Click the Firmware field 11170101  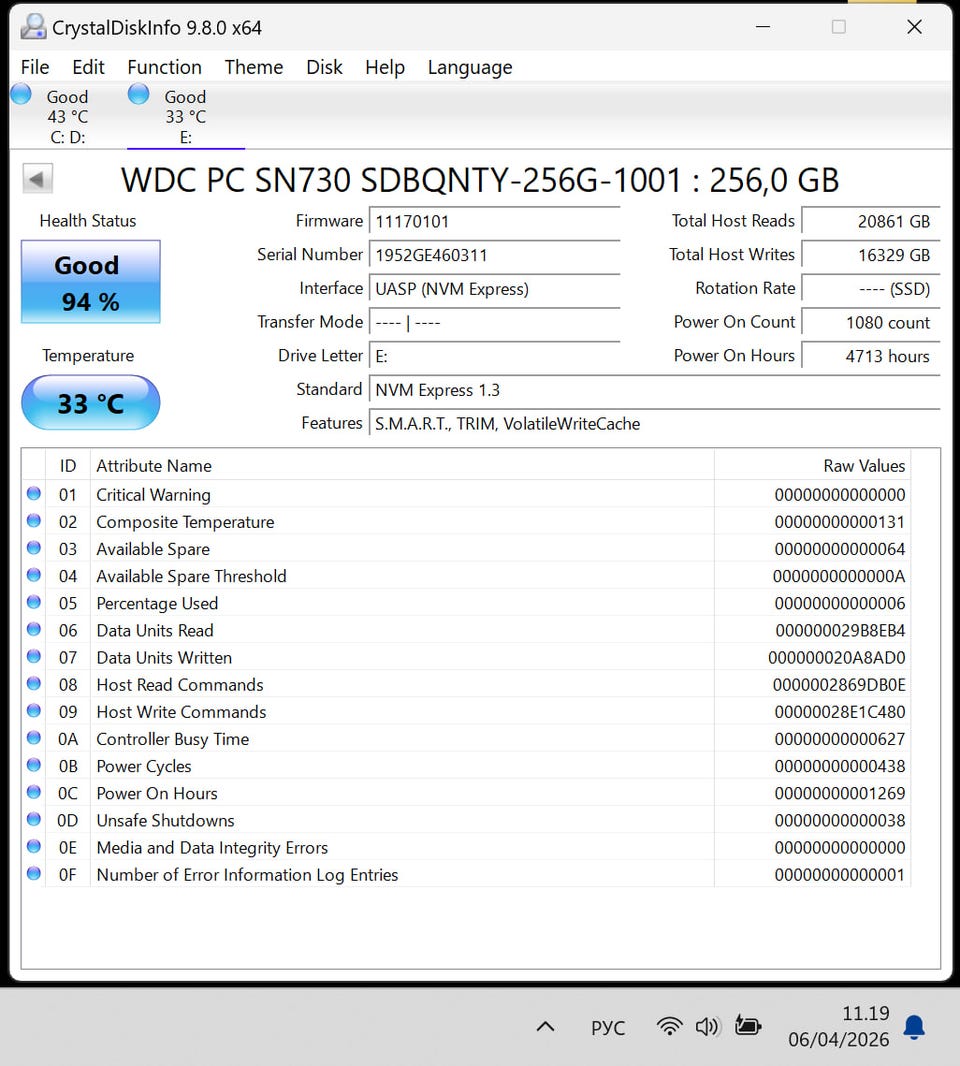pos(494,222)
